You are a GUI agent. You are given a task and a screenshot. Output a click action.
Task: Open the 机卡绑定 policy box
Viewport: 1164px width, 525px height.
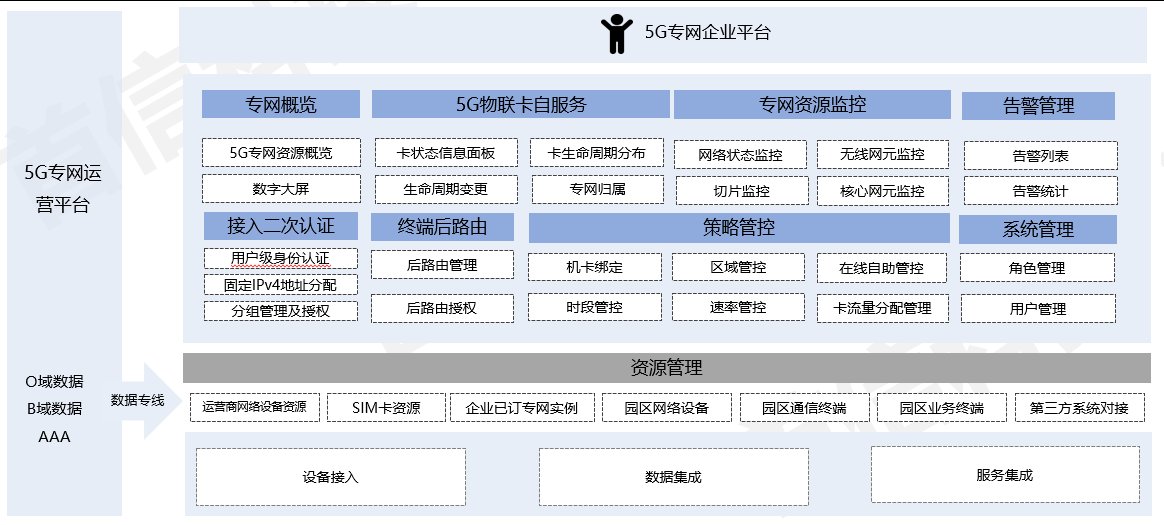pos(594,267)
